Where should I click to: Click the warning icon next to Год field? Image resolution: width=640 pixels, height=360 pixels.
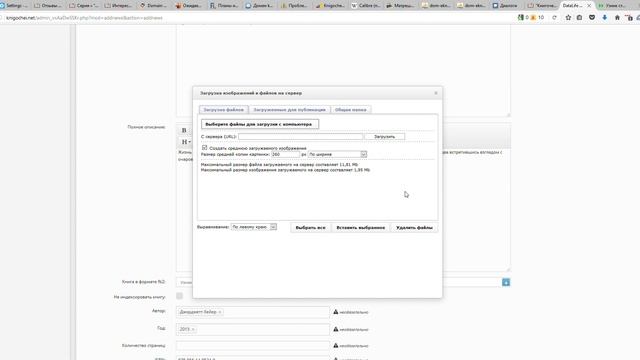[x=336, y=329]
